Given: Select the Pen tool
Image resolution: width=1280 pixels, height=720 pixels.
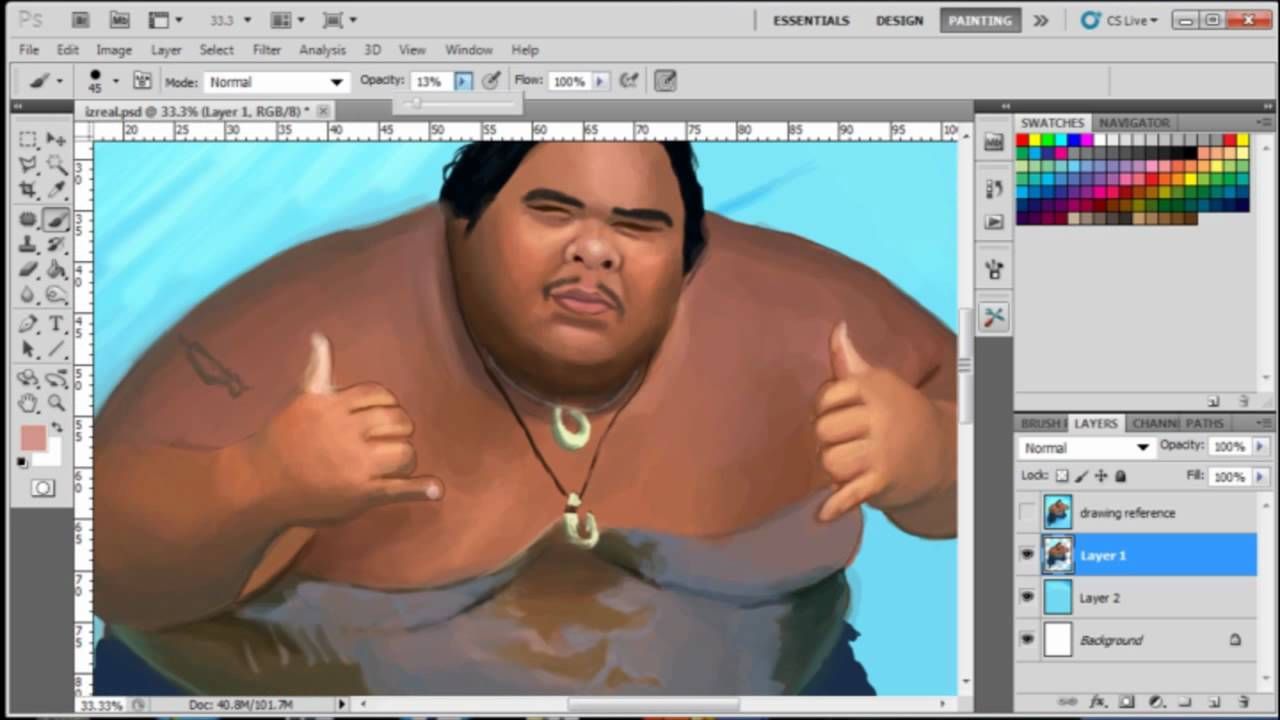Looking at the screenshot, I should coord(28,324).
